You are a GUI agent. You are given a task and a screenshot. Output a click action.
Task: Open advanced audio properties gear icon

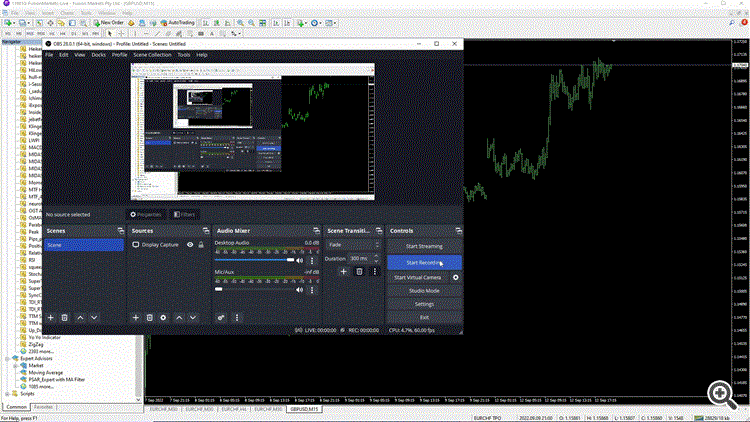(221, 318)
